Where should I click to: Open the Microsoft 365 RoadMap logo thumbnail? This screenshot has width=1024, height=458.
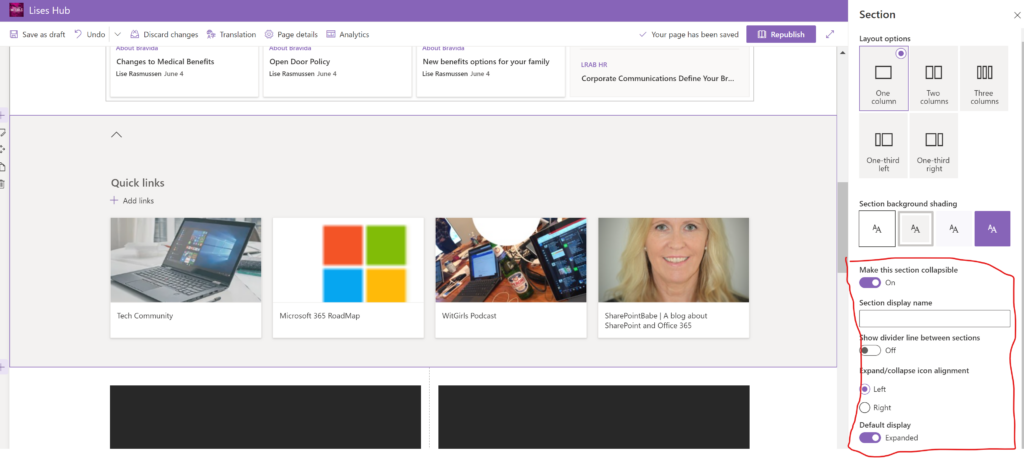point(348,260)
